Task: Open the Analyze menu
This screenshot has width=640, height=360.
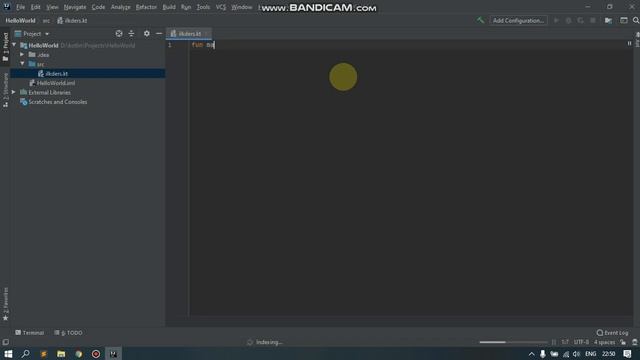Action: tap(120, 7)
